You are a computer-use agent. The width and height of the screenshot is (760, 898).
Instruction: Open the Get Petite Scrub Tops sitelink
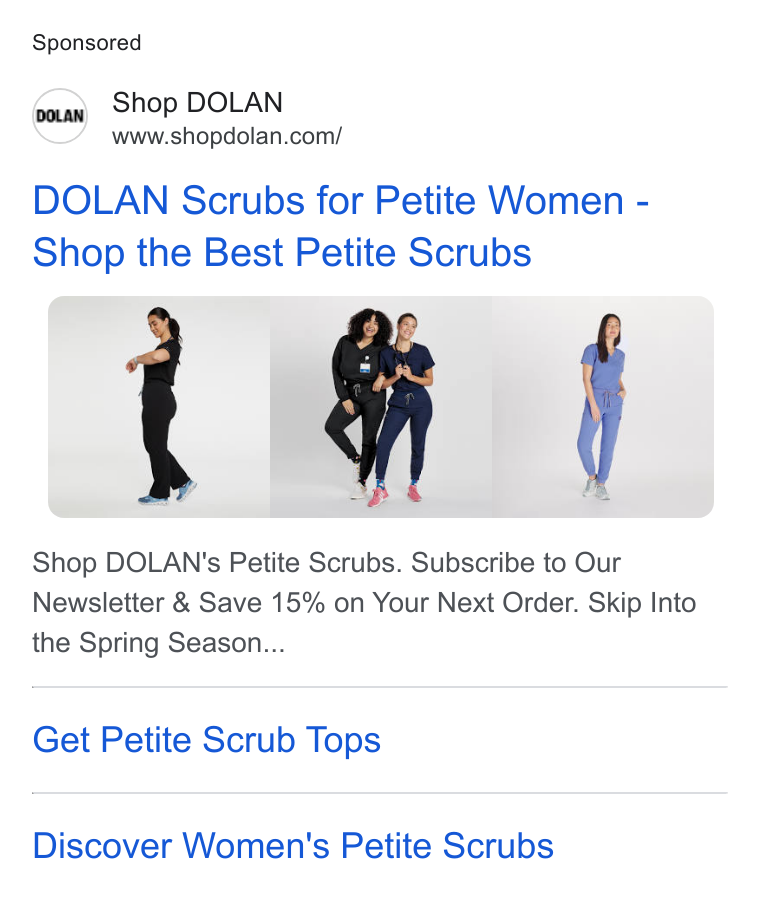coord(207,739)
